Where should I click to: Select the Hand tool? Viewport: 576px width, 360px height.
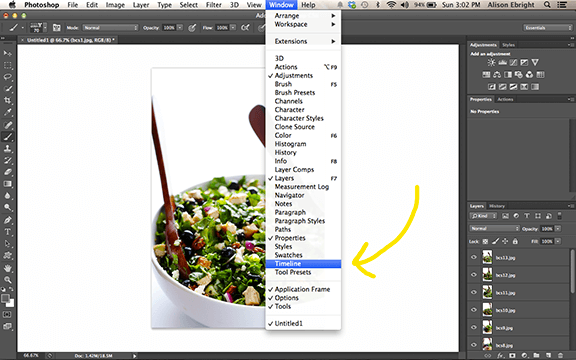point(7,268)
